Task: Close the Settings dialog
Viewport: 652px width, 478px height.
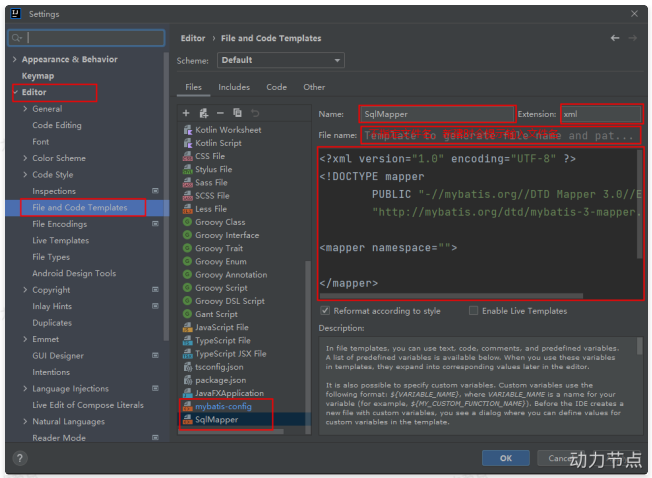Action: [x=634, y=14]
